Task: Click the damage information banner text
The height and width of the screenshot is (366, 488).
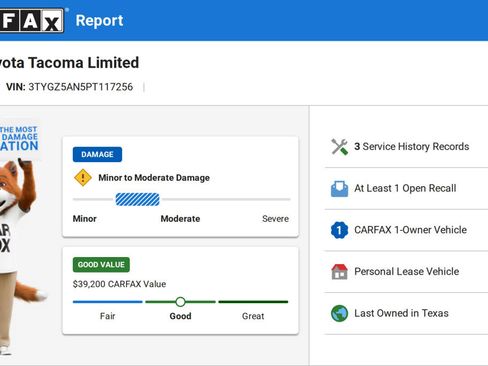Action: coord(19,138)
